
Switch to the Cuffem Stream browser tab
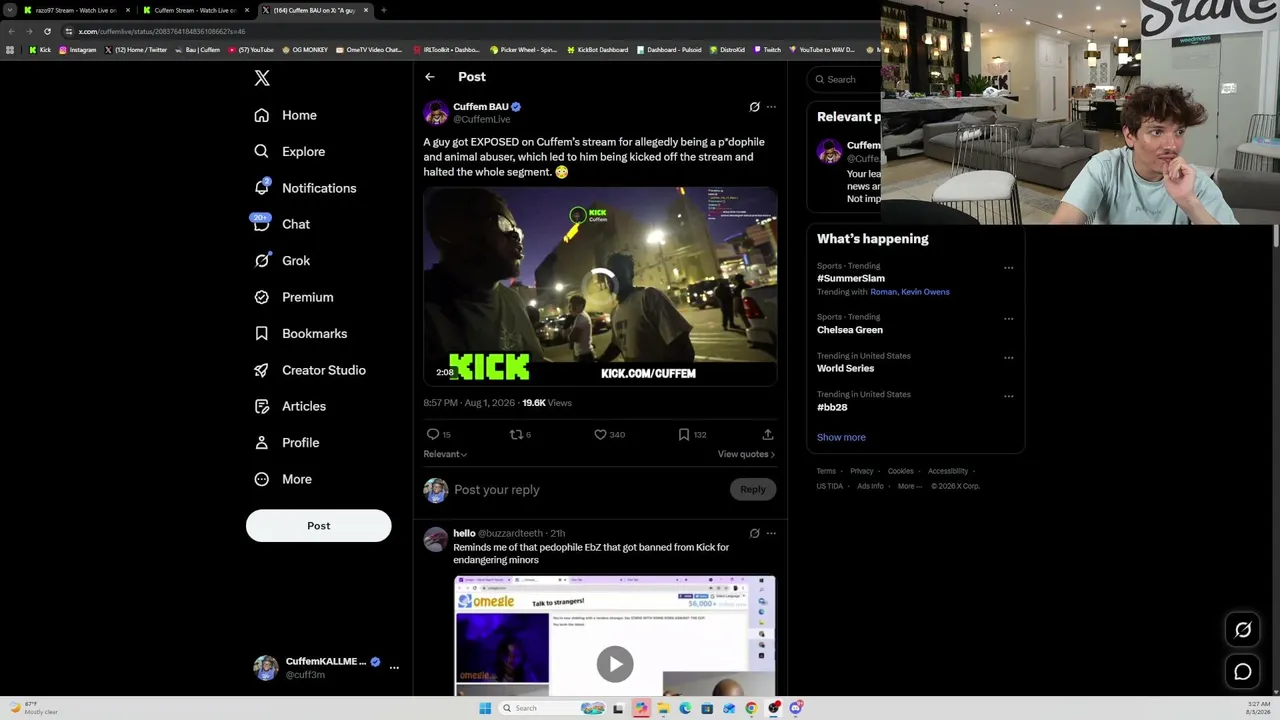pos(196,10)
